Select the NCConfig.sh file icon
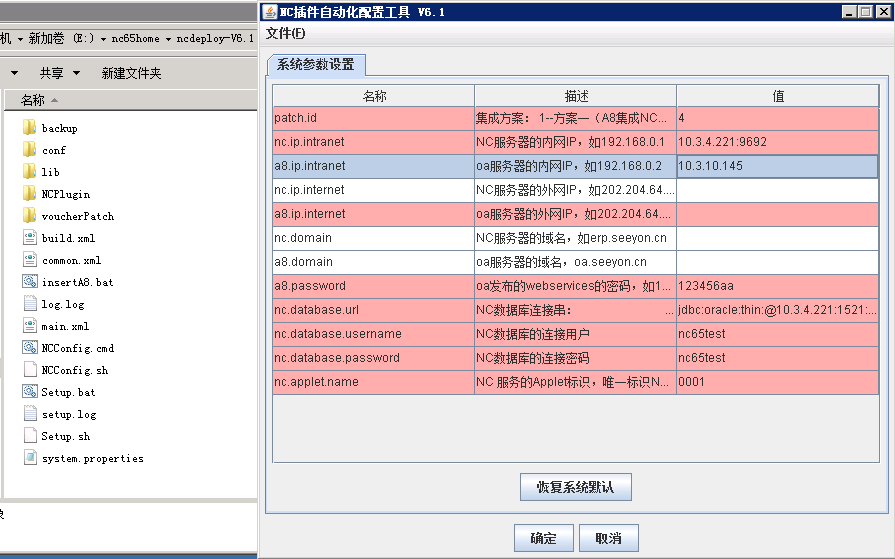Screen dimensions: 895x559 (30, 369)
